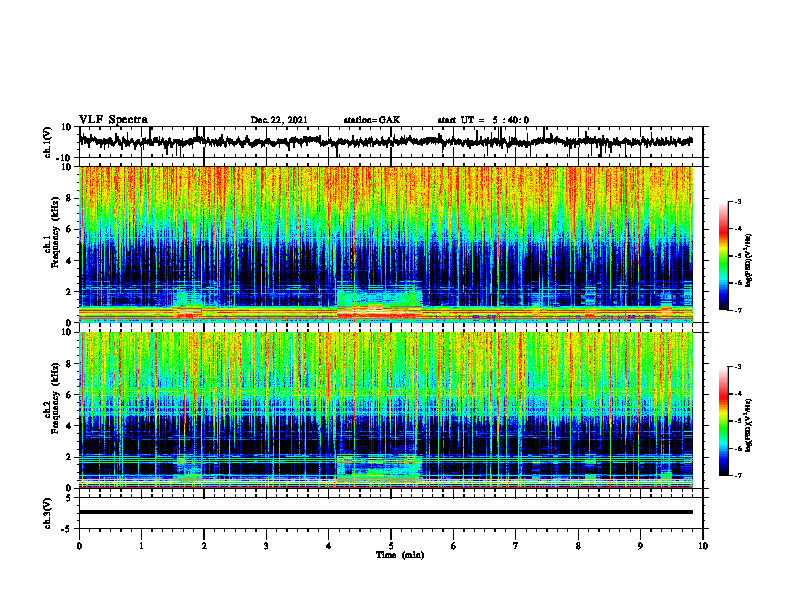Click time axis tick label "4"
Viewport: 792px width, 612px height.
coord(329,546)
